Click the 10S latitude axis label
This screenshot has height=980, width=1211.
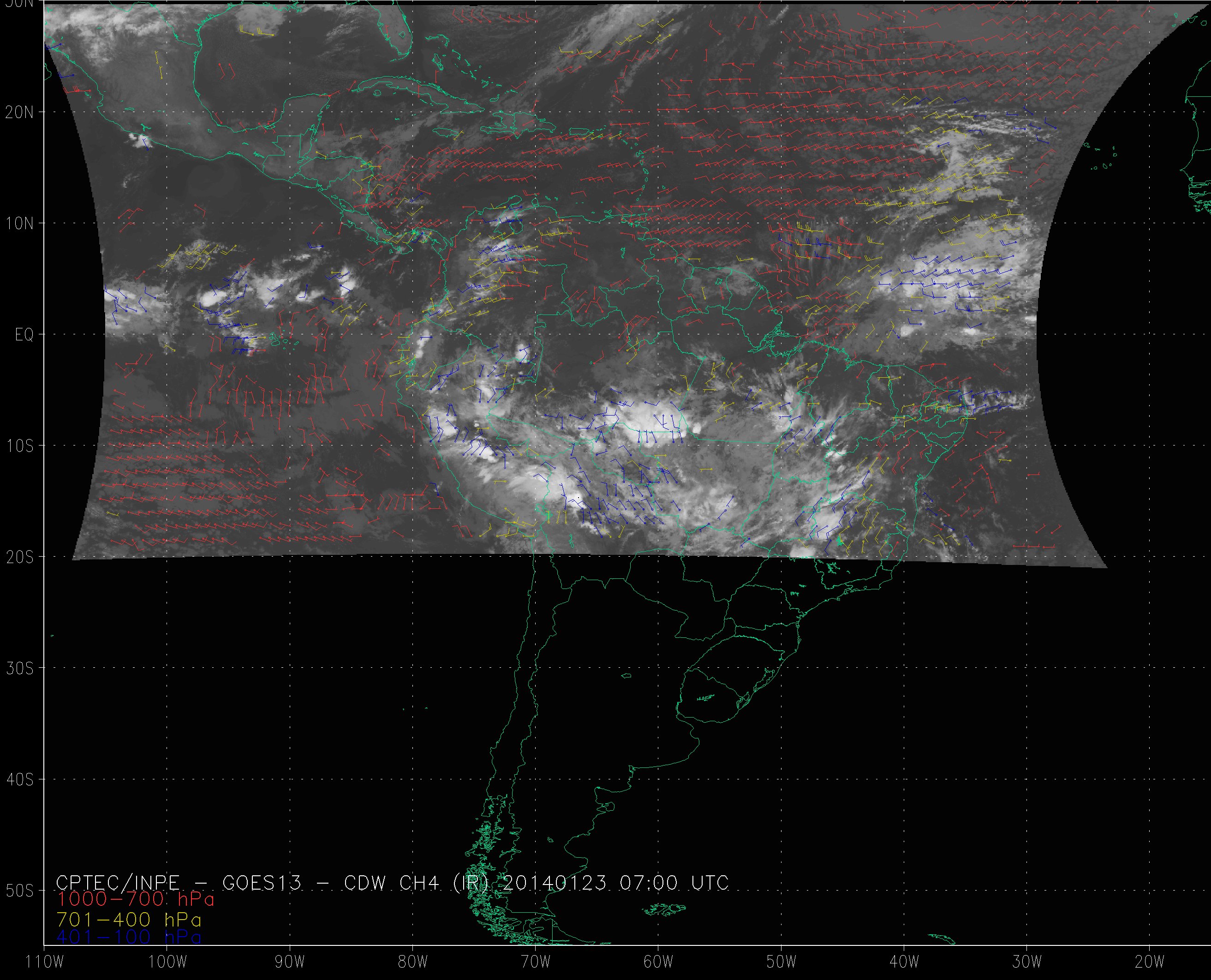point(20,446)
